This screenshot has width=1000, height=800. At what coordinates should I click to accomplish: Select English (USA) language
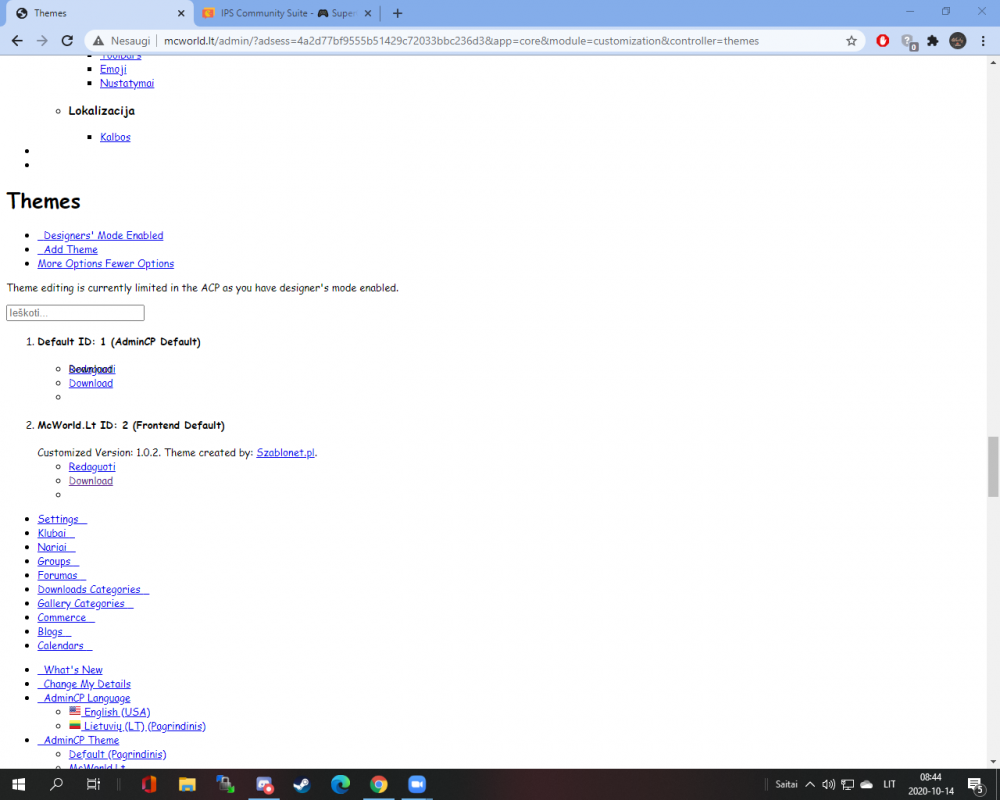[x=110, y=711]
